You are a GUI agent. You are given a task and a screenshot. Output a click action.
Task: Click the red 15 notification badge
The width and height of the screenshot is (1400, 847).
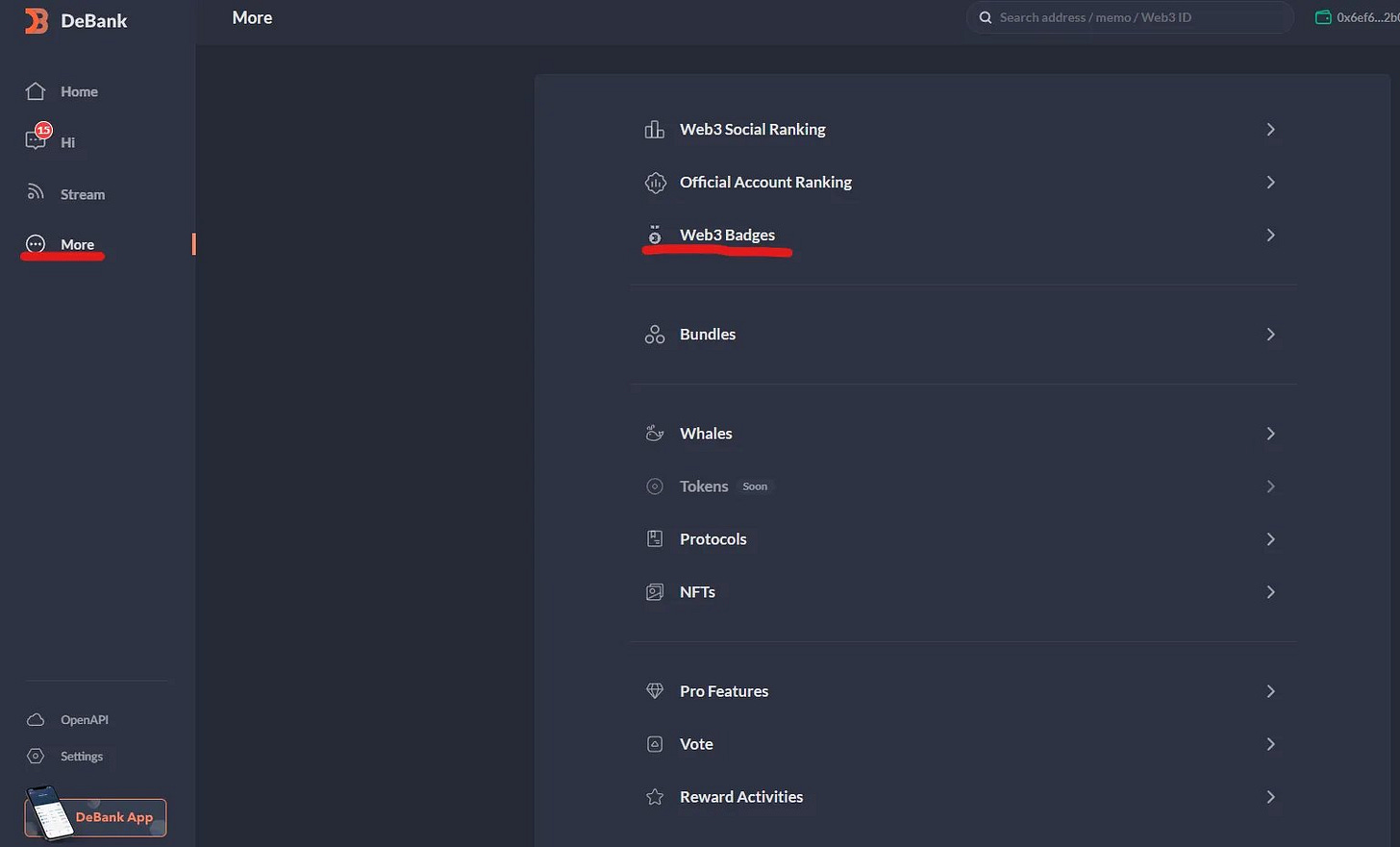point(43,130)
